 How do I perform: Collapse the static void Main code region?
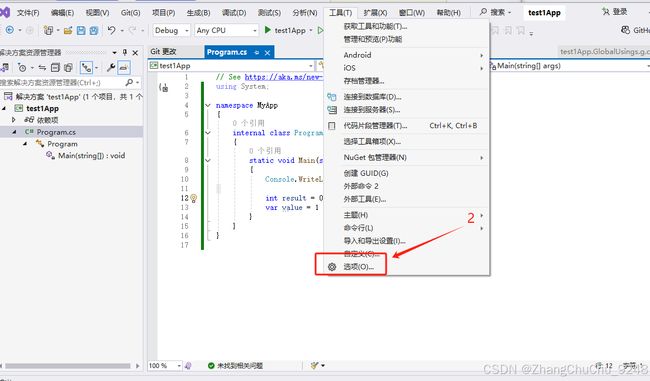coord(208,160)
